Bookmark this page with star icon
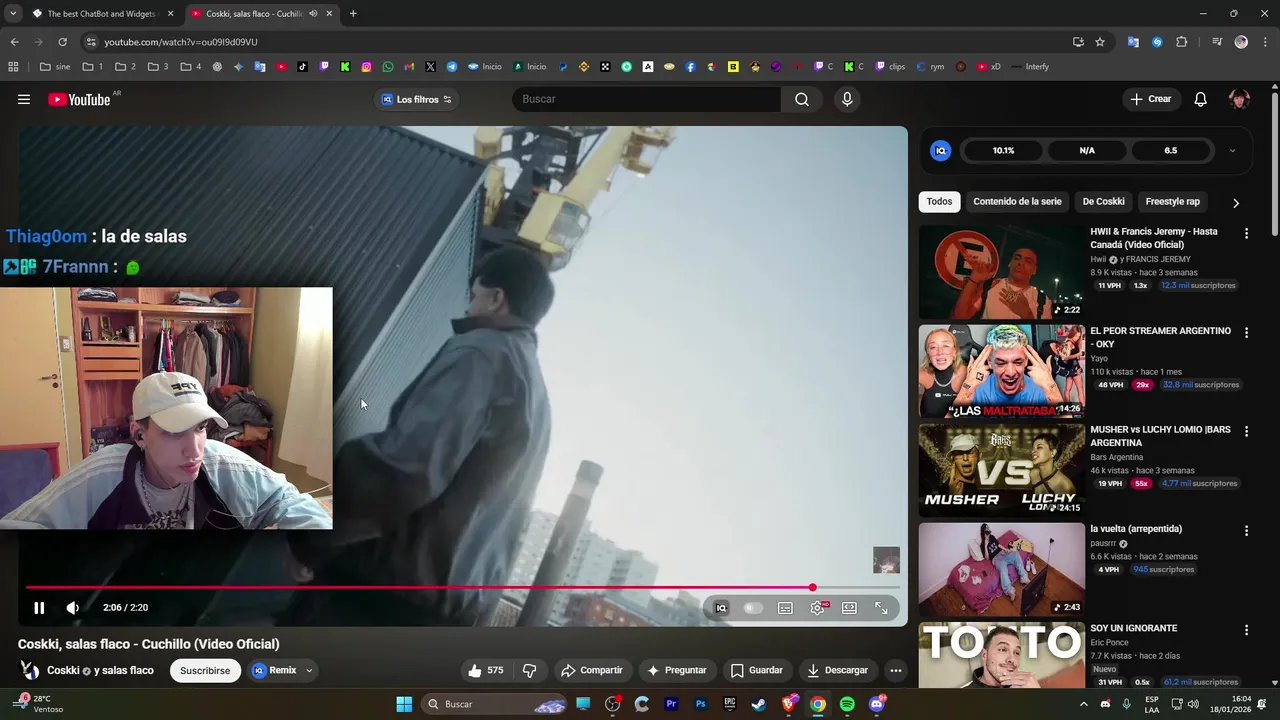Image resolution: width=1280 pixels, height=720 pixels. point(1100,42)
